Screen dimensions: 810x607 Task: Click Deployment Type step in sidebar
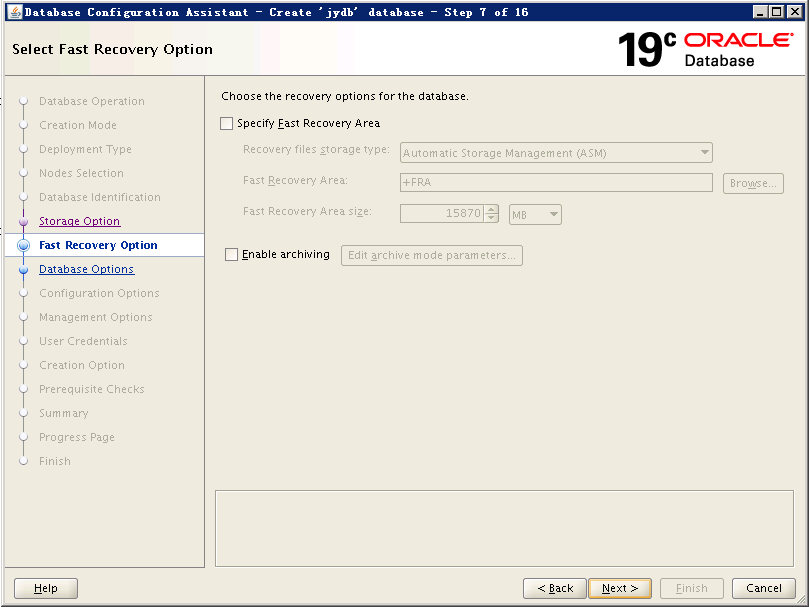pos(85,149)
